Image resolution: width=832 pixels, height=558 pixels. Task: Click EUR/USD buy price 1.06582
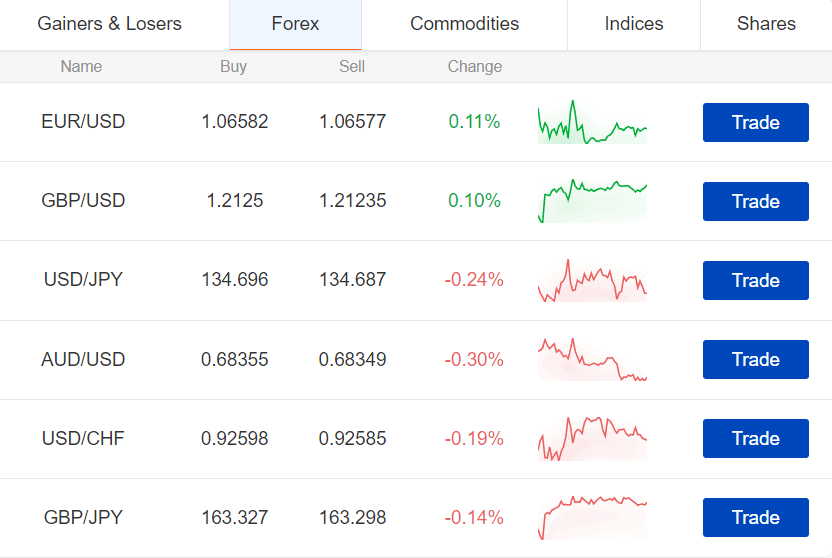pos(235,121)
